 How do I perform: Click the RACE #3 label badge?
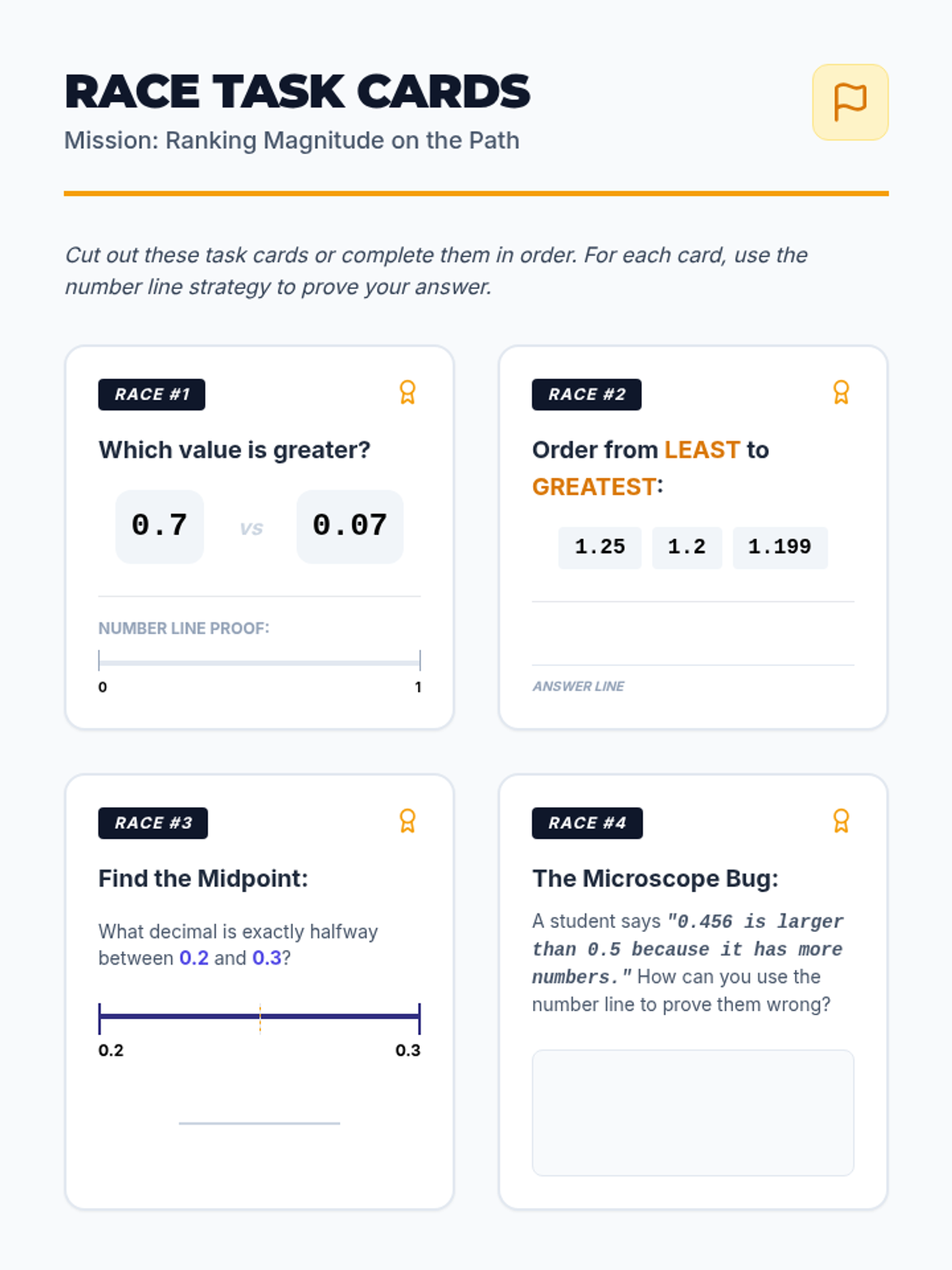[x=153, y=823]
